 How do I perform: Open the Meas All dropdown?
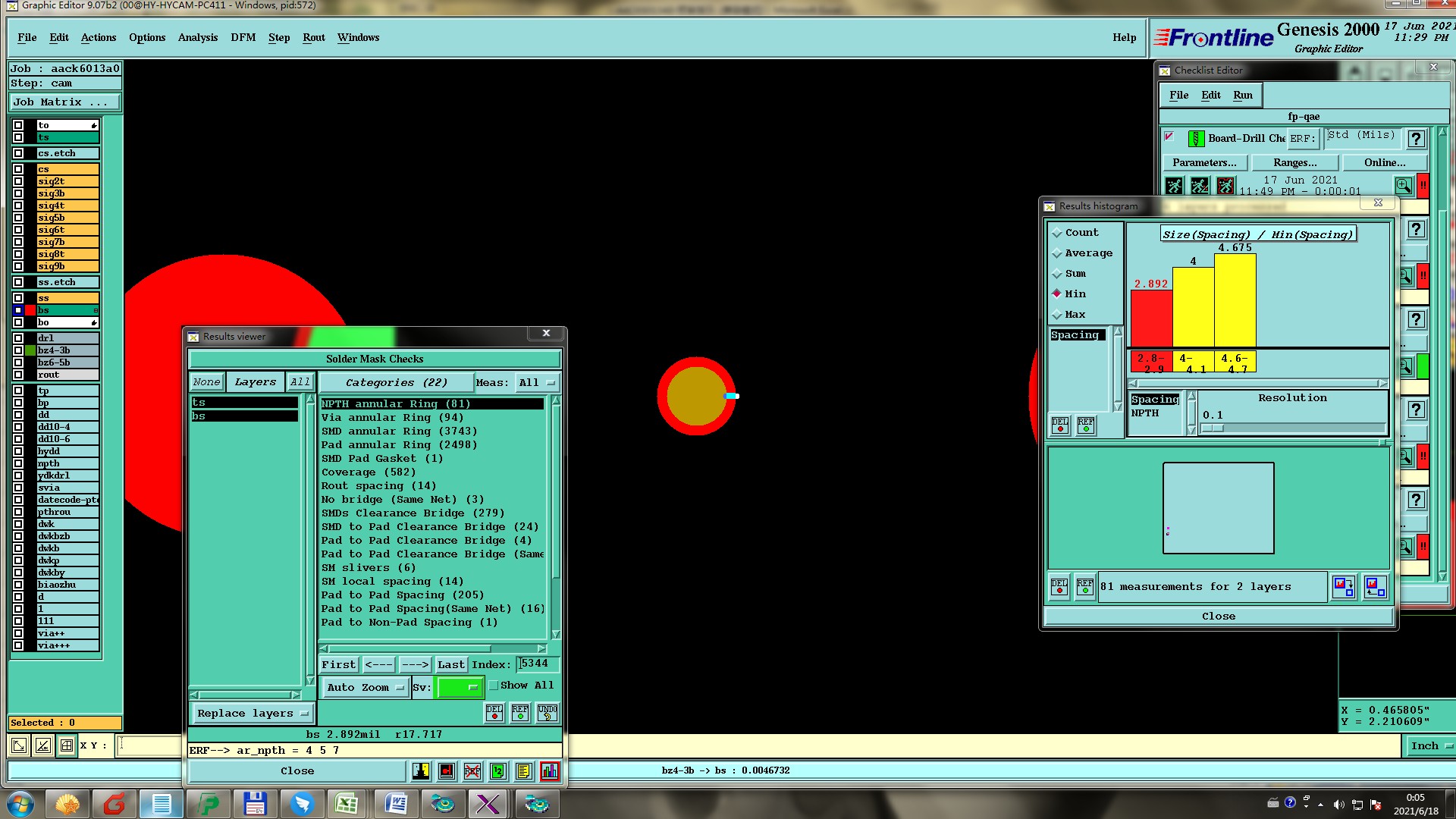coord(537,383)
